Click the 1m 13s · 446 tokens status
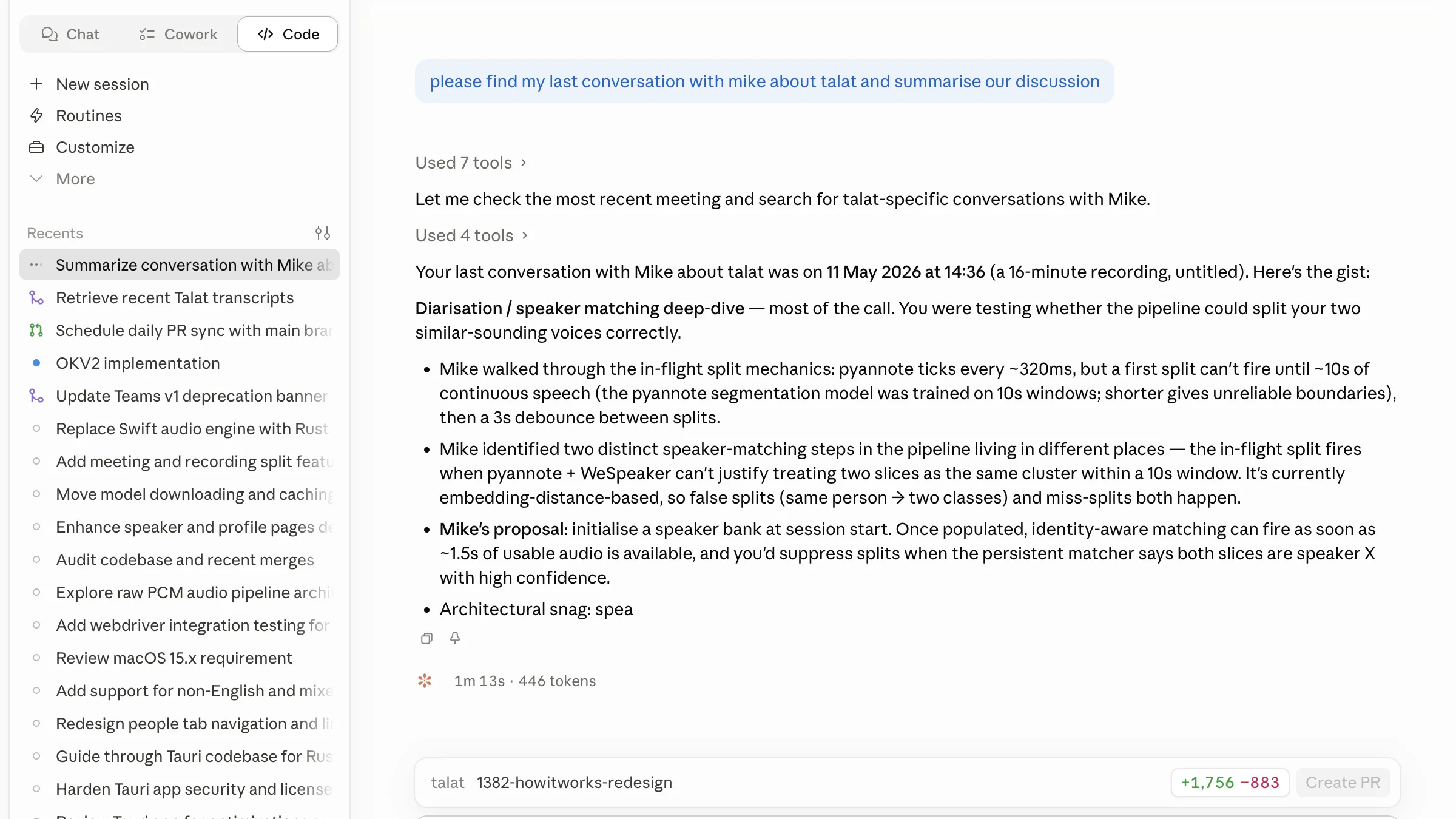The image size is (1456, 819). 525,681
